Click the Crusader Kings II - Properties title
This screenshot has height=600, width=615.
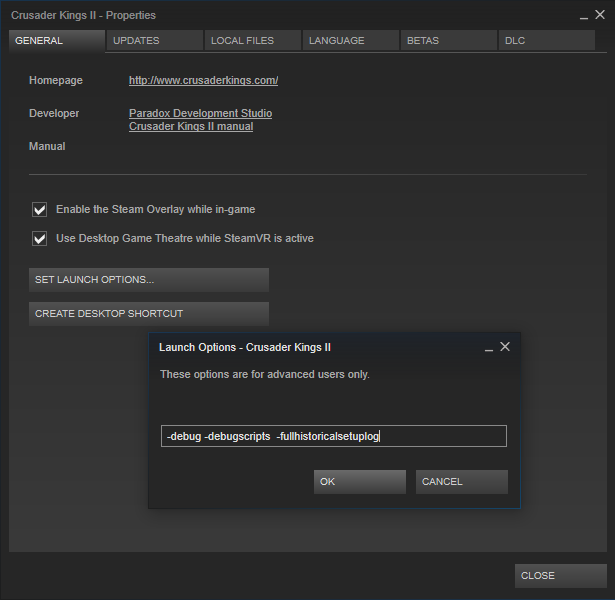83,15
